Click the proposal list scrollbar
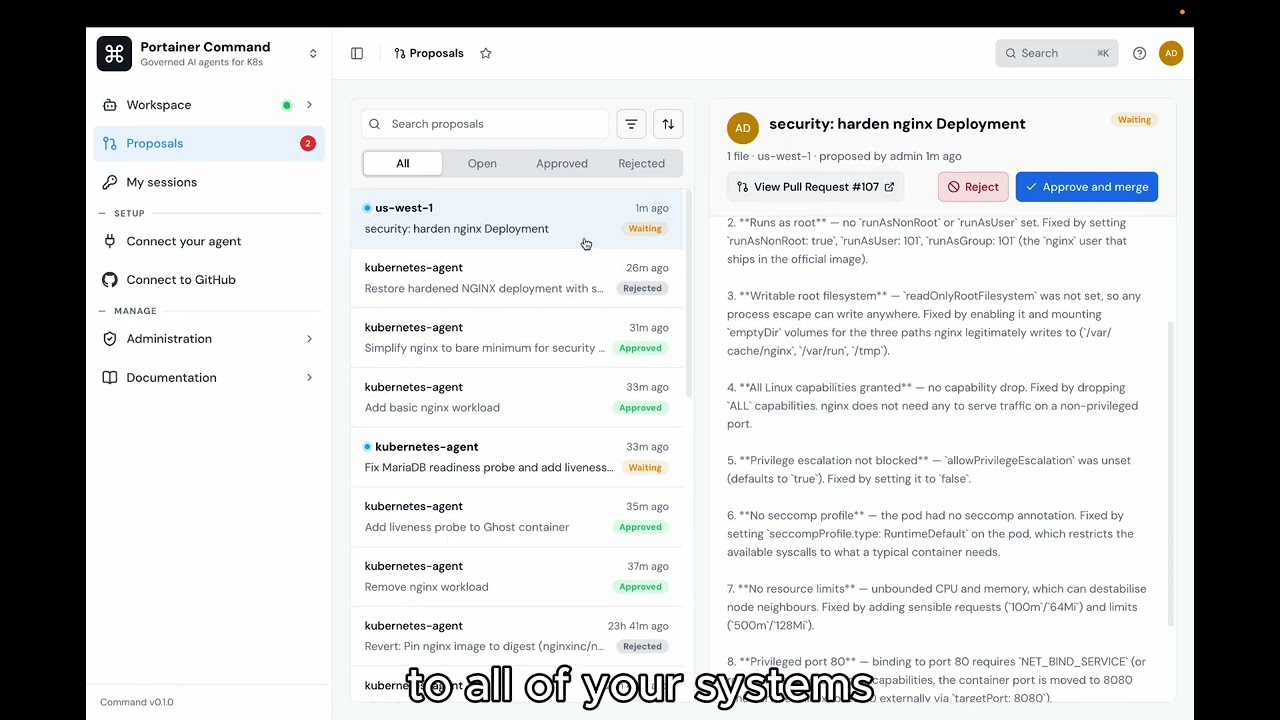The image size is (1280, 720). tap(688, 295)
